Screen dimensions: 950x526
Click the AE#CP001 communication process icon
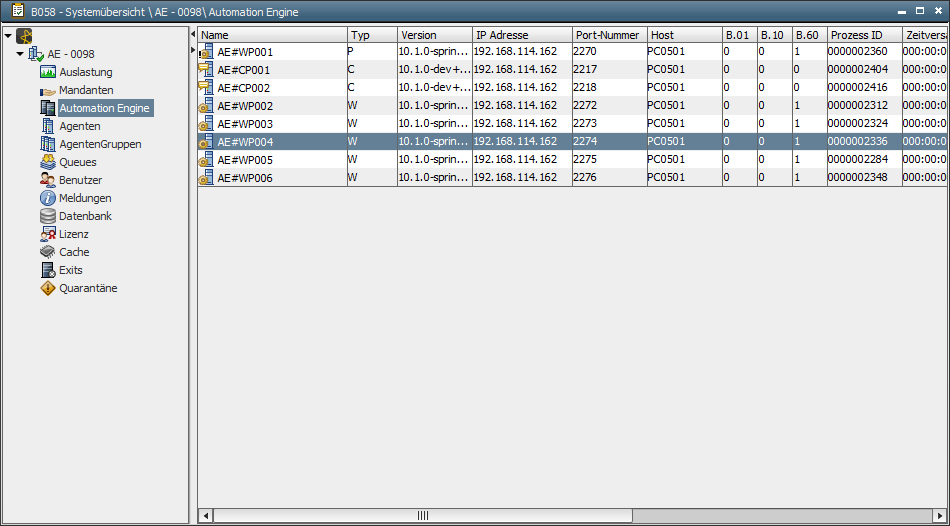pos(206,70)
